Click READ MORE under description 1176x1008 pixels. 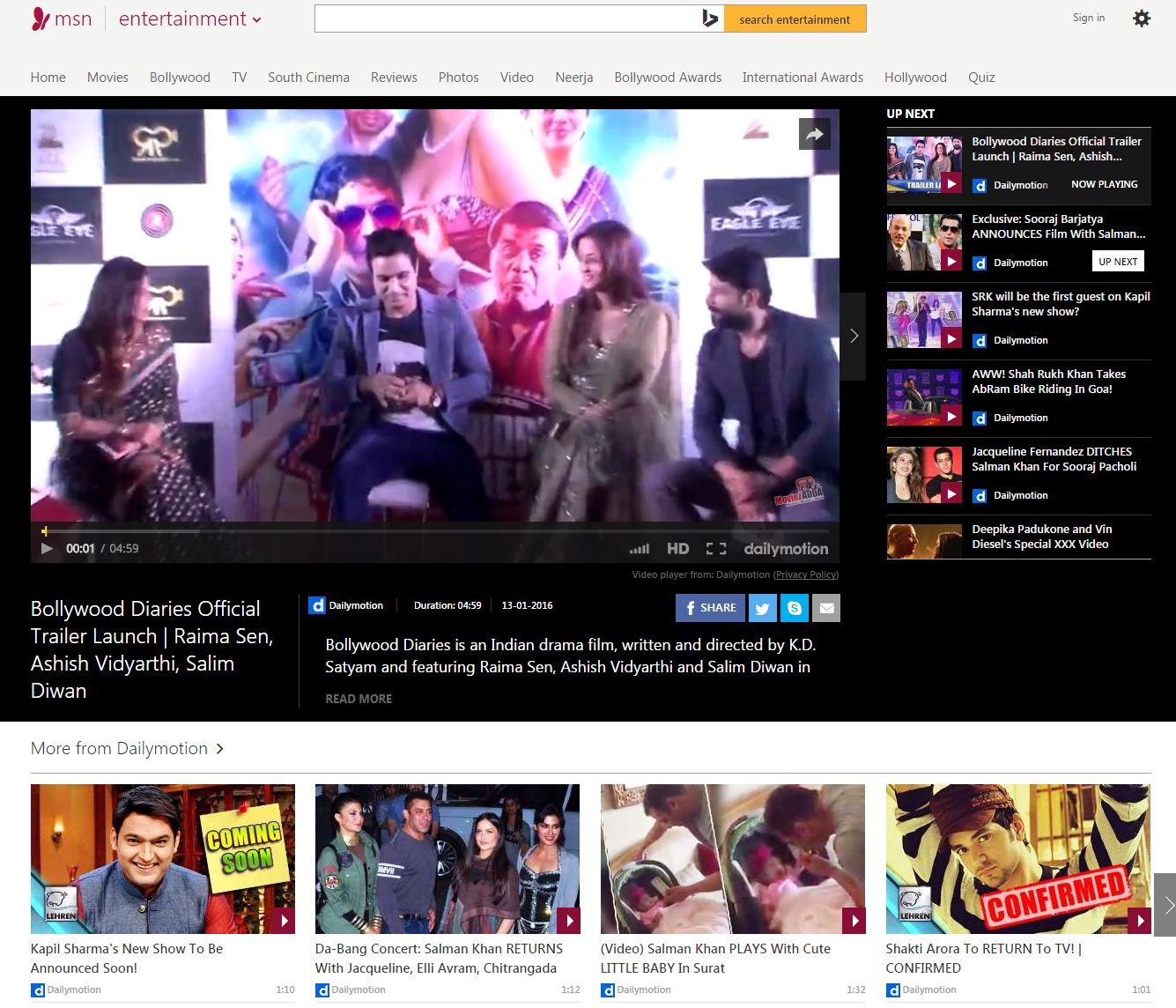(x=359, y=699)
